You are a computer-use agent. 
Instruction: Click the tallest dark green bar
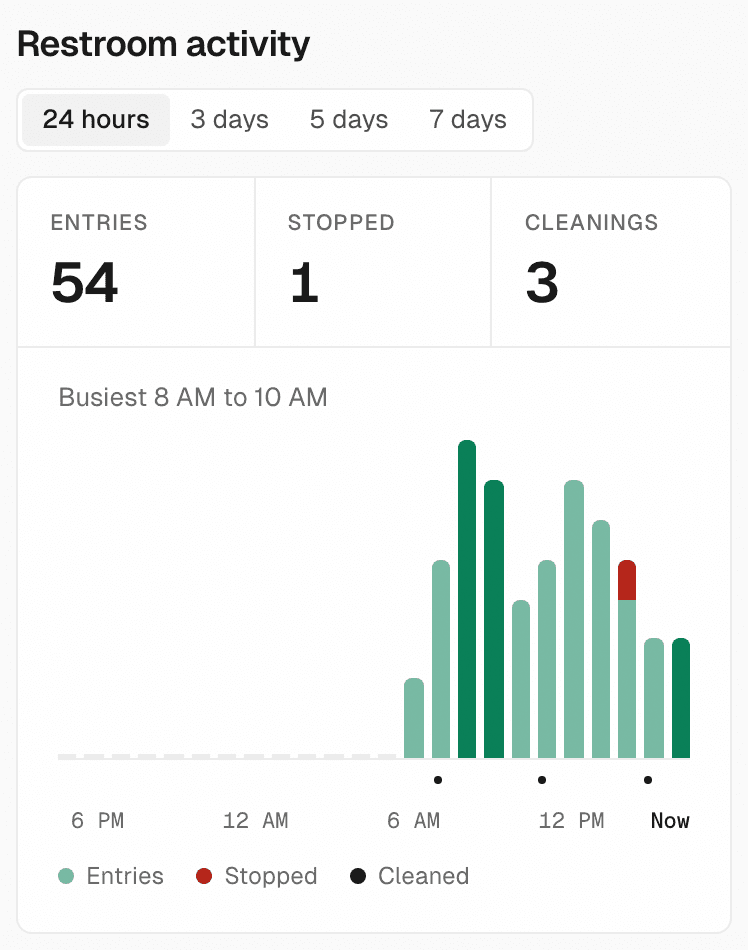pos(467,599)
